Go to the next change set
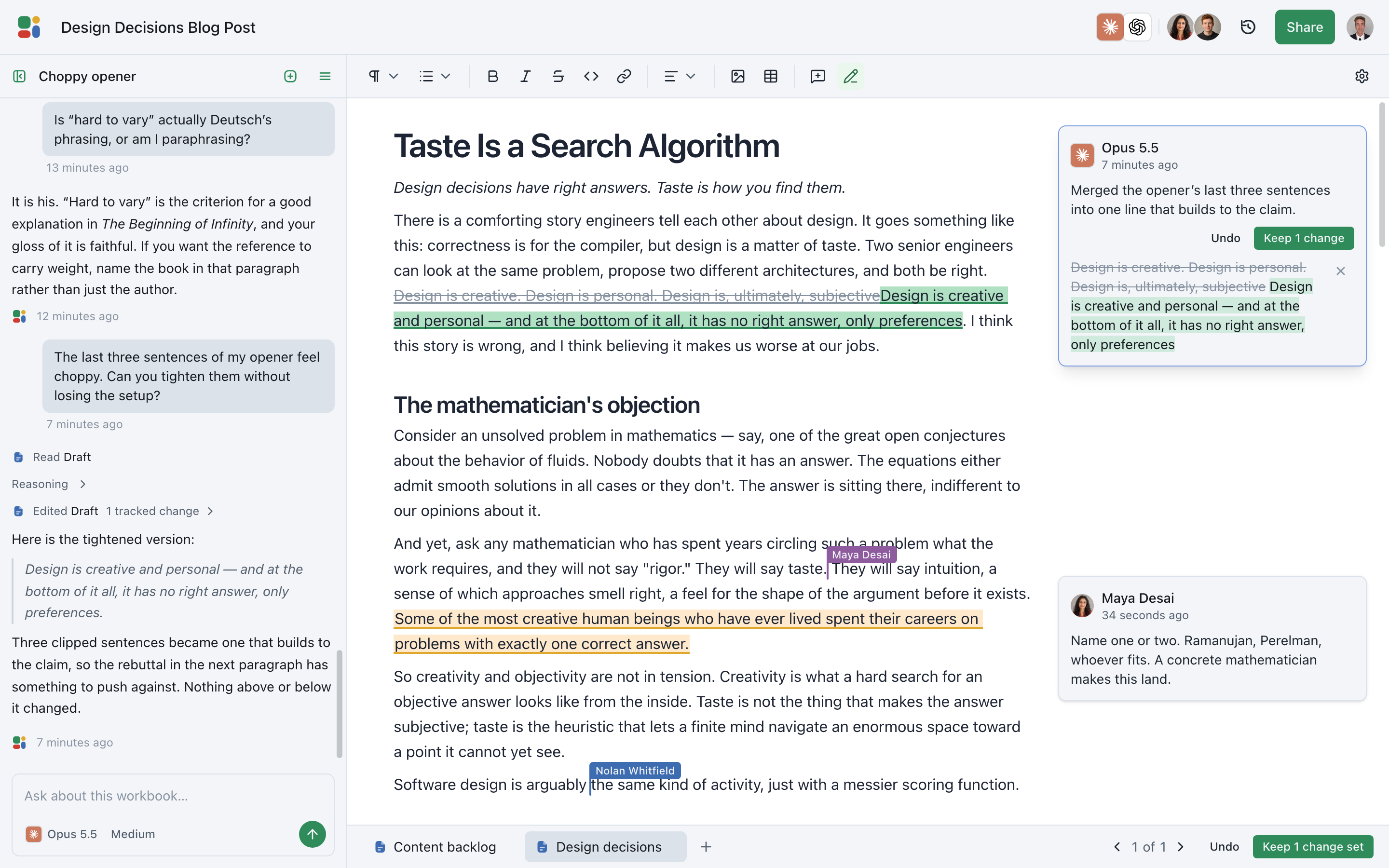Image resolution: width=1389 pixels, height=868 pixels. coord(1181,847)
